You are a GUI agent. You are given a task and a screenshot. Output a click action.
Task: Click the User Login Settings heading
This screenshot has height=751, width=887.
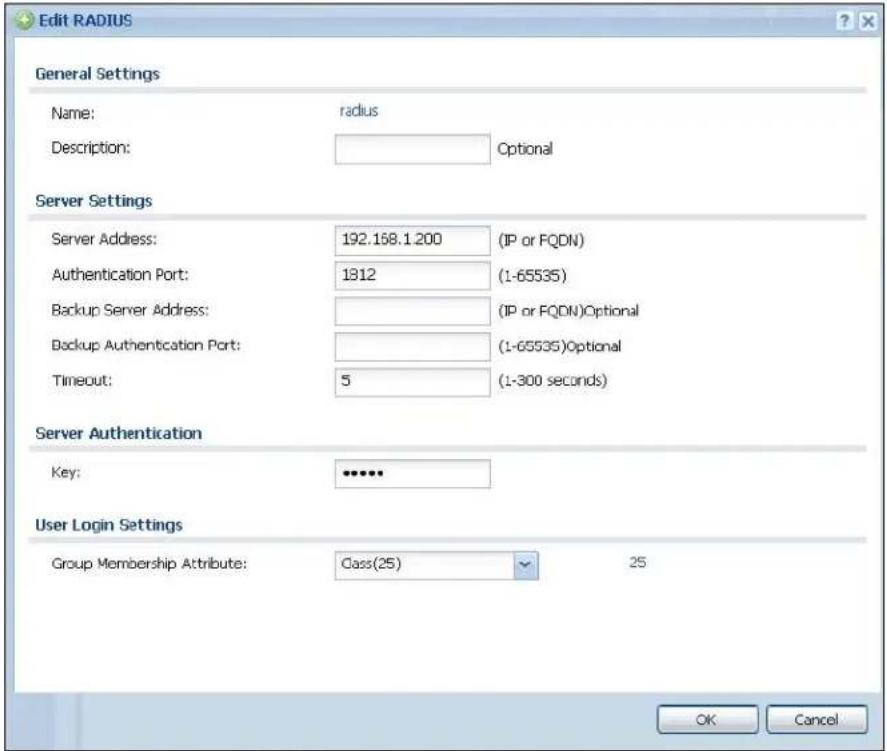point(109,525)
